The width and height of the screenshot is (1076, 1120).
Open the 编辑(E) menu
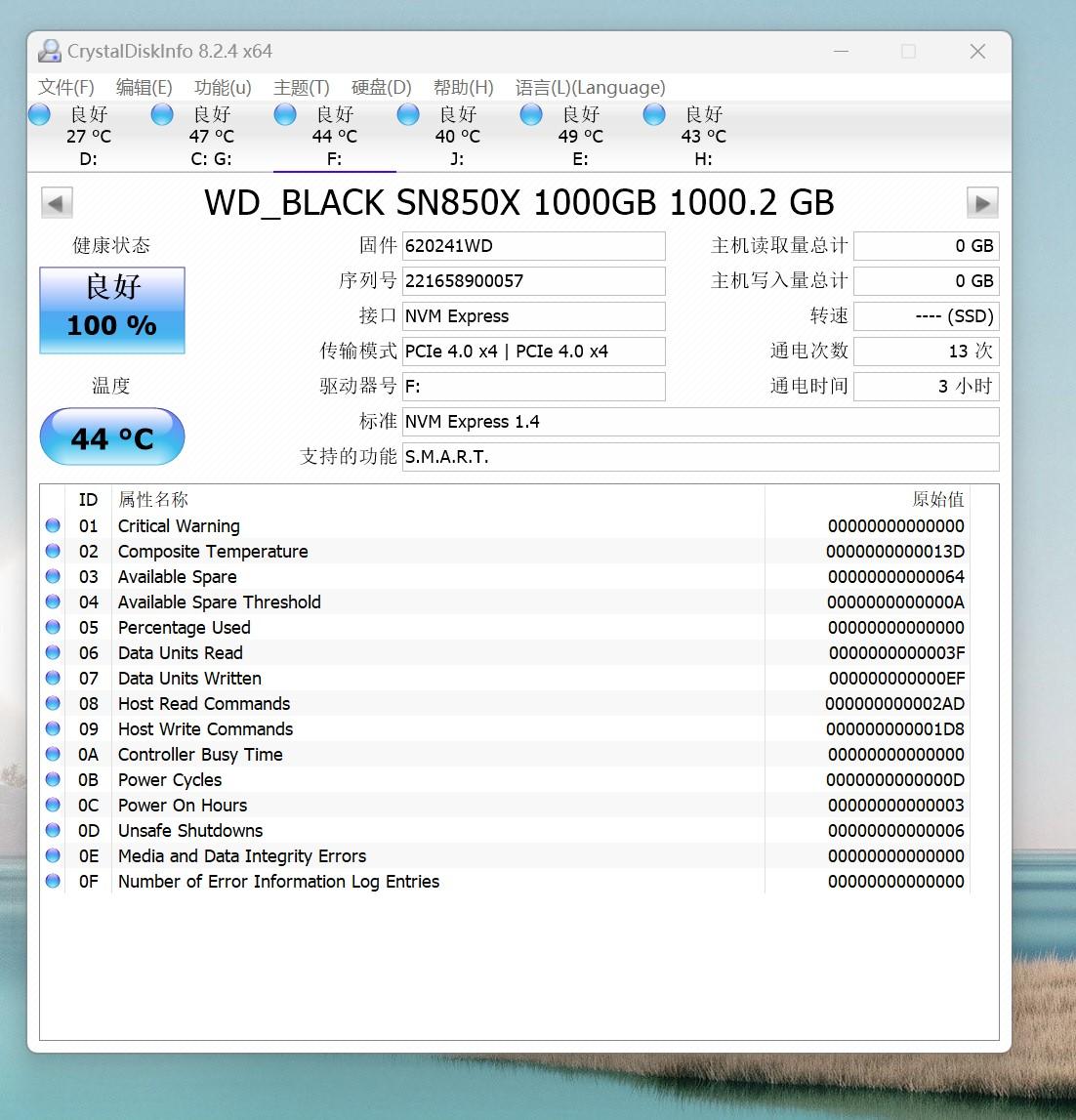[145, 87]
